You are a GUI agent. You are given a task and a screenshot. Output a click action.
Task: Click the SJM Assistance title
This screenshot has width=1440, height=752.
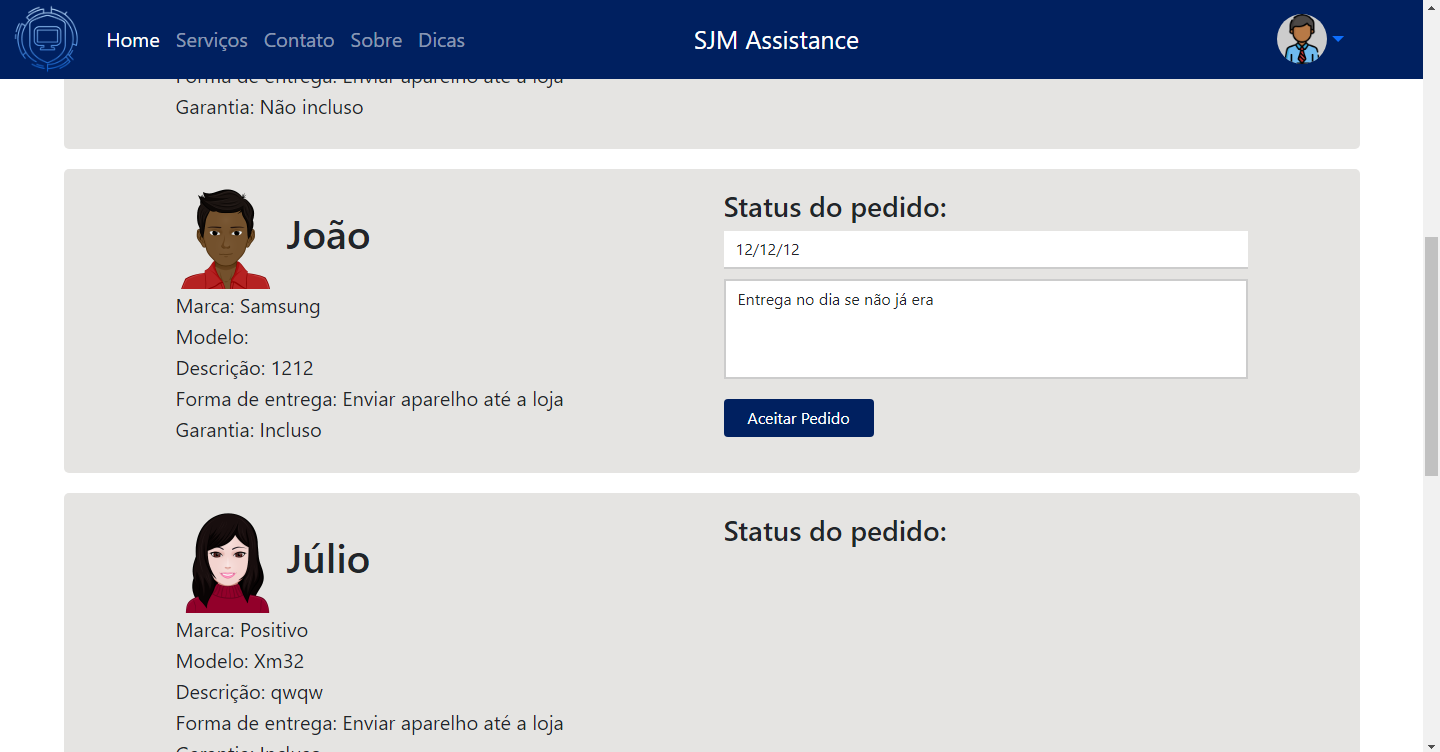click(777, 40)
